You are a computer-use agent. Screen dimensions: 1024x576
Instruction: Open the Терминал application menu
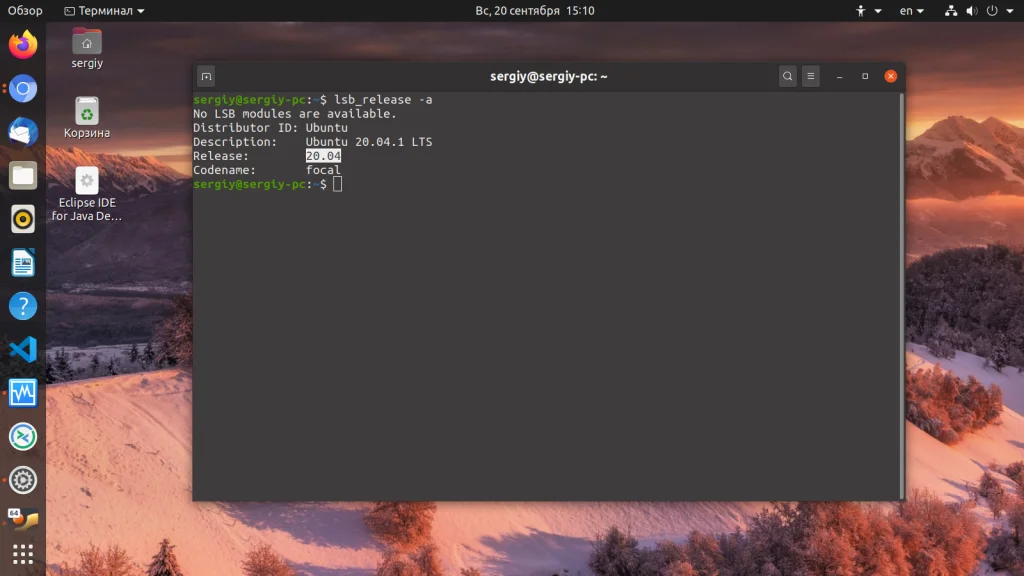pos(104,10)
